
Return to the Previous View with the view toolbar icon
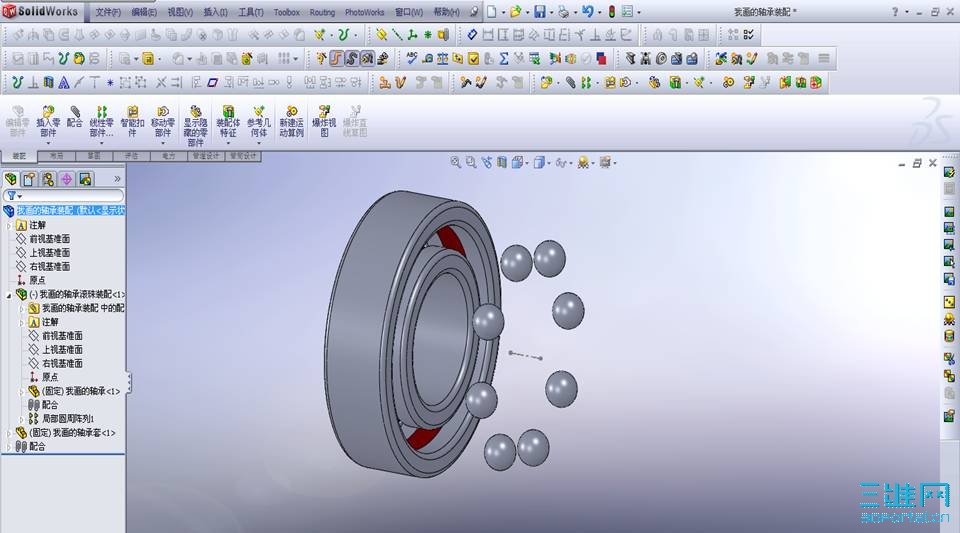click(487, 162)
